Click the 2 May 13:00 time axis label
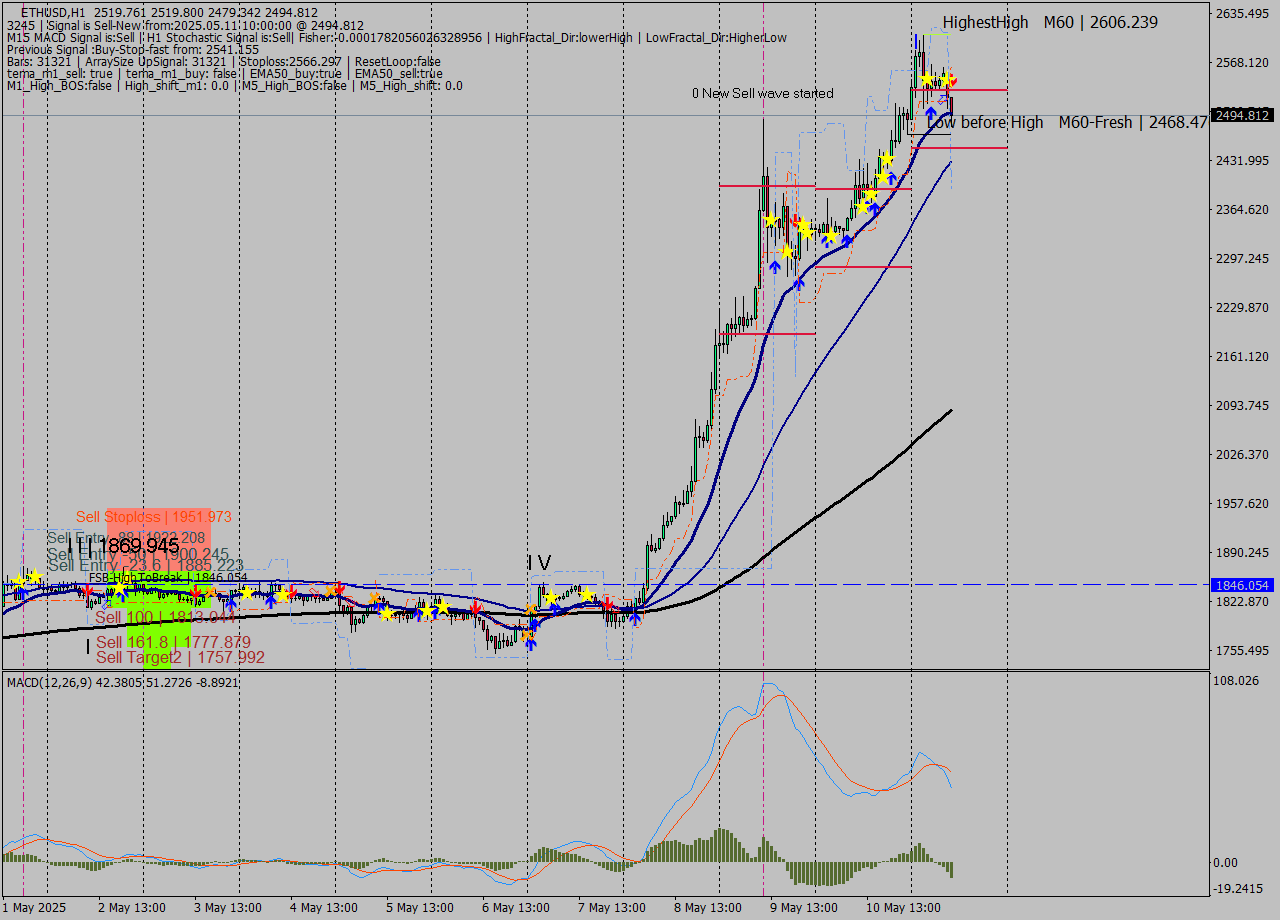 click(x=130, y=908)
